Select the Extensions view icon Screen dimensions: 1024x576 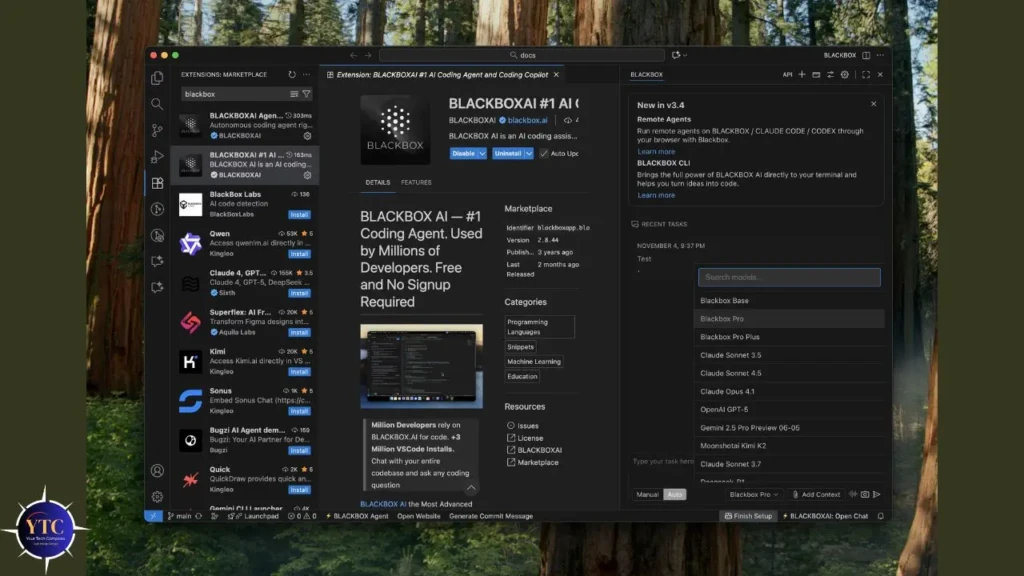click(157, 183)
